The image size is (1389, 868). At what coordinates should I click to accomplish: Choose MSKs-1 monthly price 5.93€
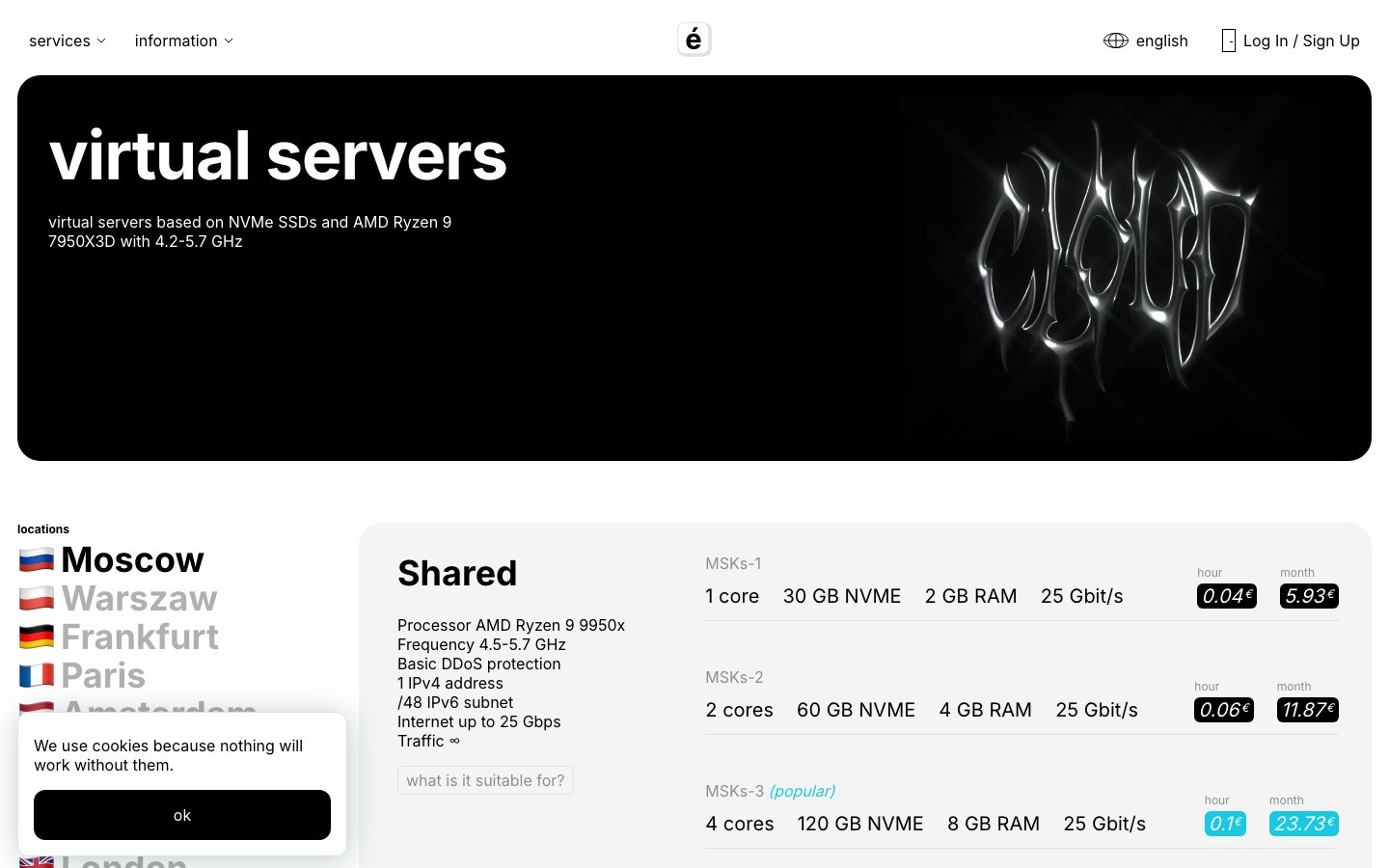click(1309, 596)
